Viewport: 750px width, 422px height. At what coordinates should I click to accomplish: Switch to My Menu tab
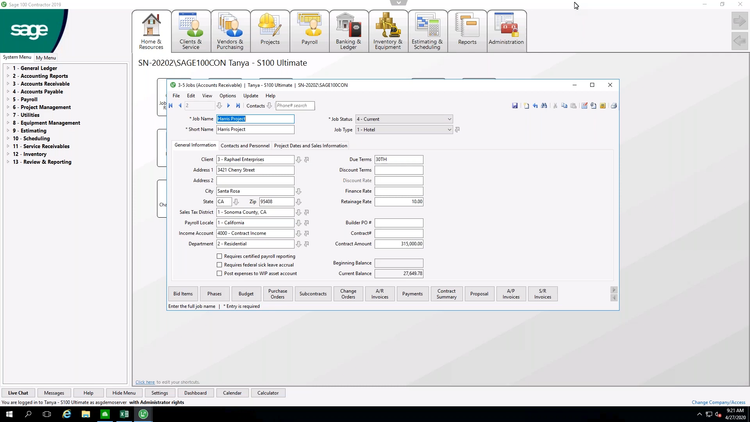pyautogui.click(x=46, y=57)
